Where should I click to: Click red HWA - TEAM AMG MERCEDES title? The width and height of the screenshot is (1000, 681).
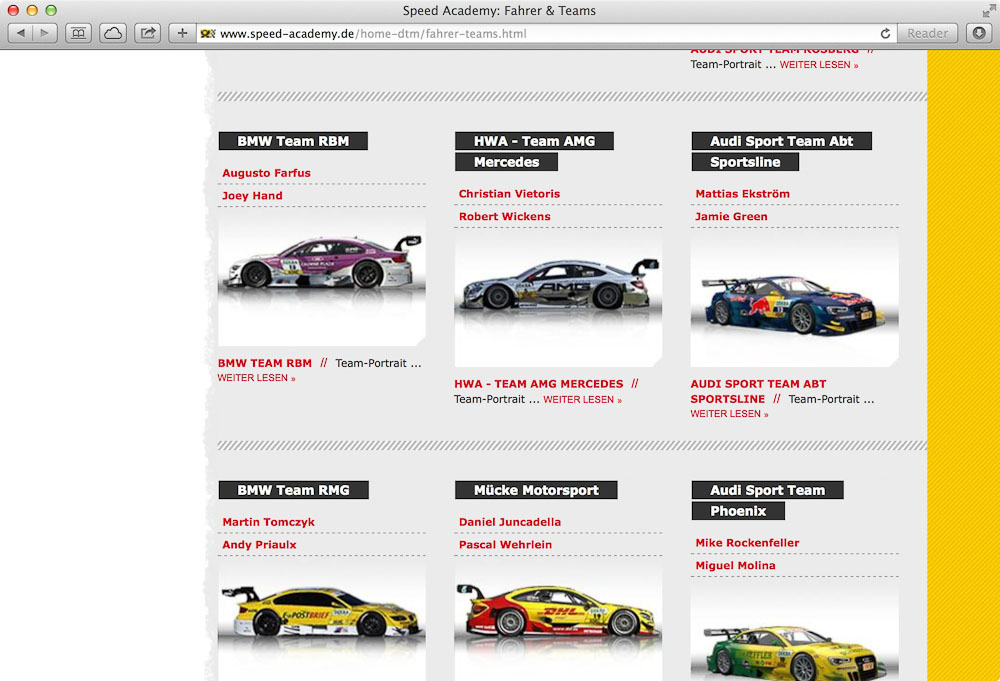coord(538,384)
